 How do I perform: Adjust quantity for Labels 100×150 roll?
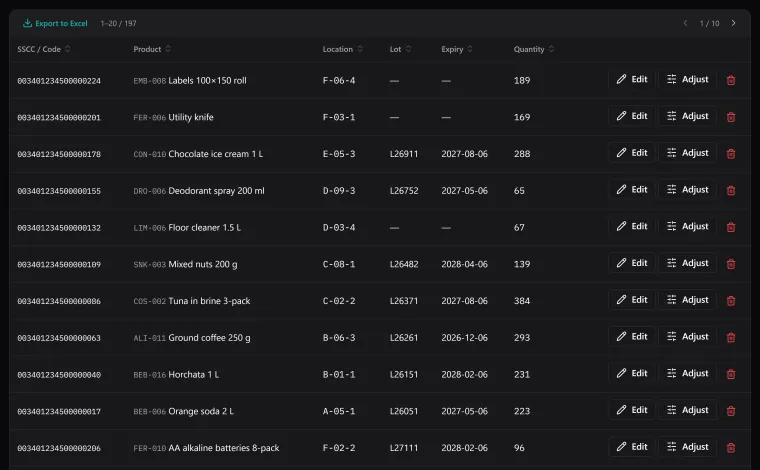coord(687,79)
